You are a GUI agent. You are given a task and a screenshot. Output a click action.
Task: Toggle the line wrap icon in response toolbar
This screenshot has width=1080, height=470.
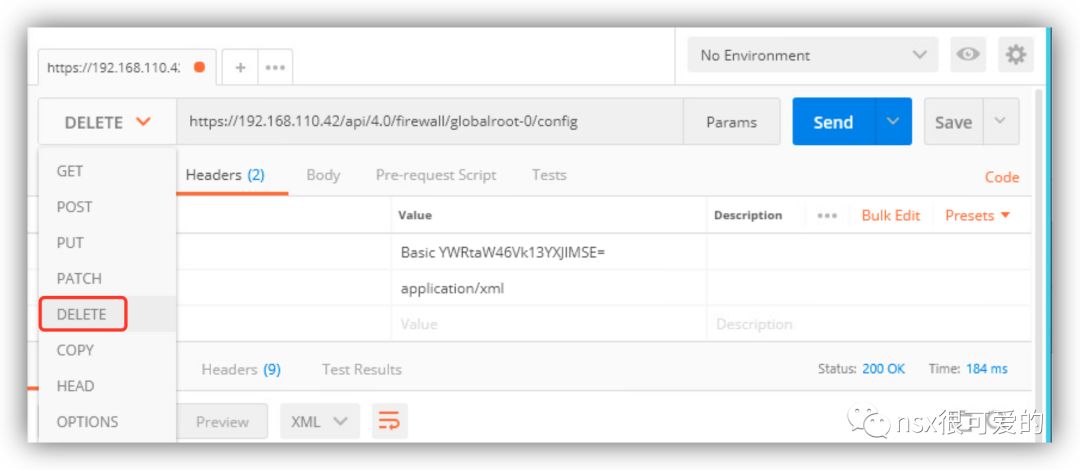point(390,421)
